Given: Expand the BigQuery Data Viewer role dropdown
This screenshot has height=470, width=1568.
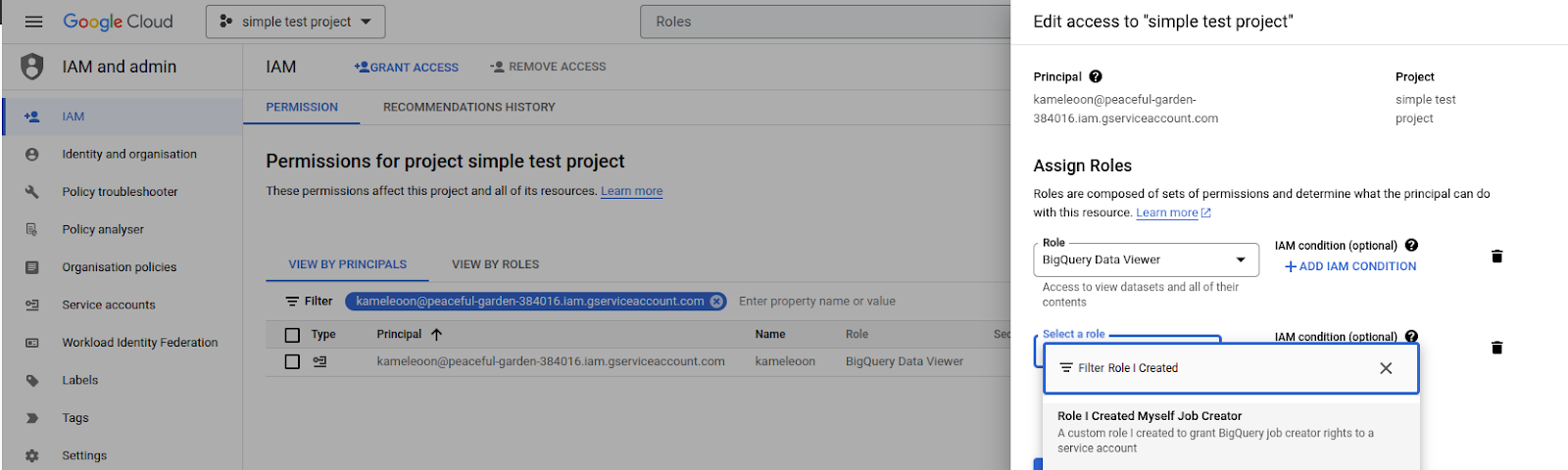Looking at the screenshot, I should [x=1241, y=260].
